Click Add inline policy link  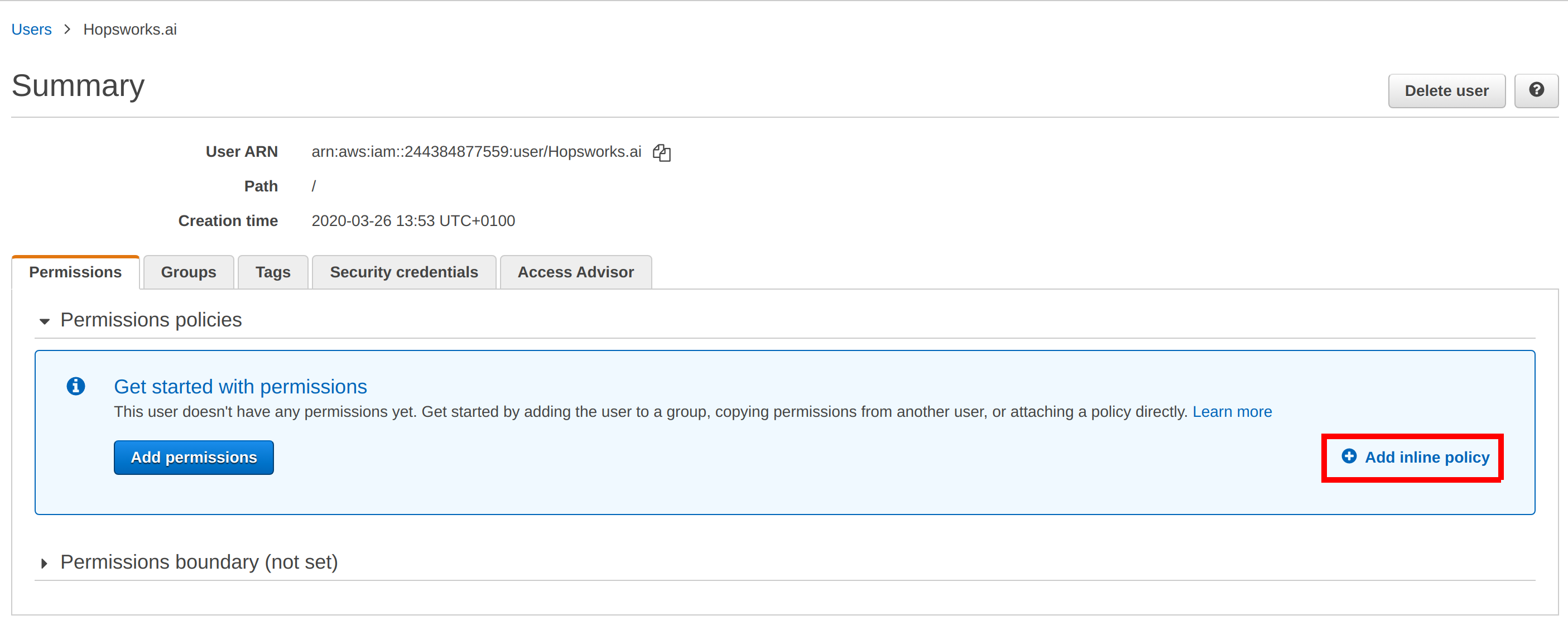coord(1426,457)
